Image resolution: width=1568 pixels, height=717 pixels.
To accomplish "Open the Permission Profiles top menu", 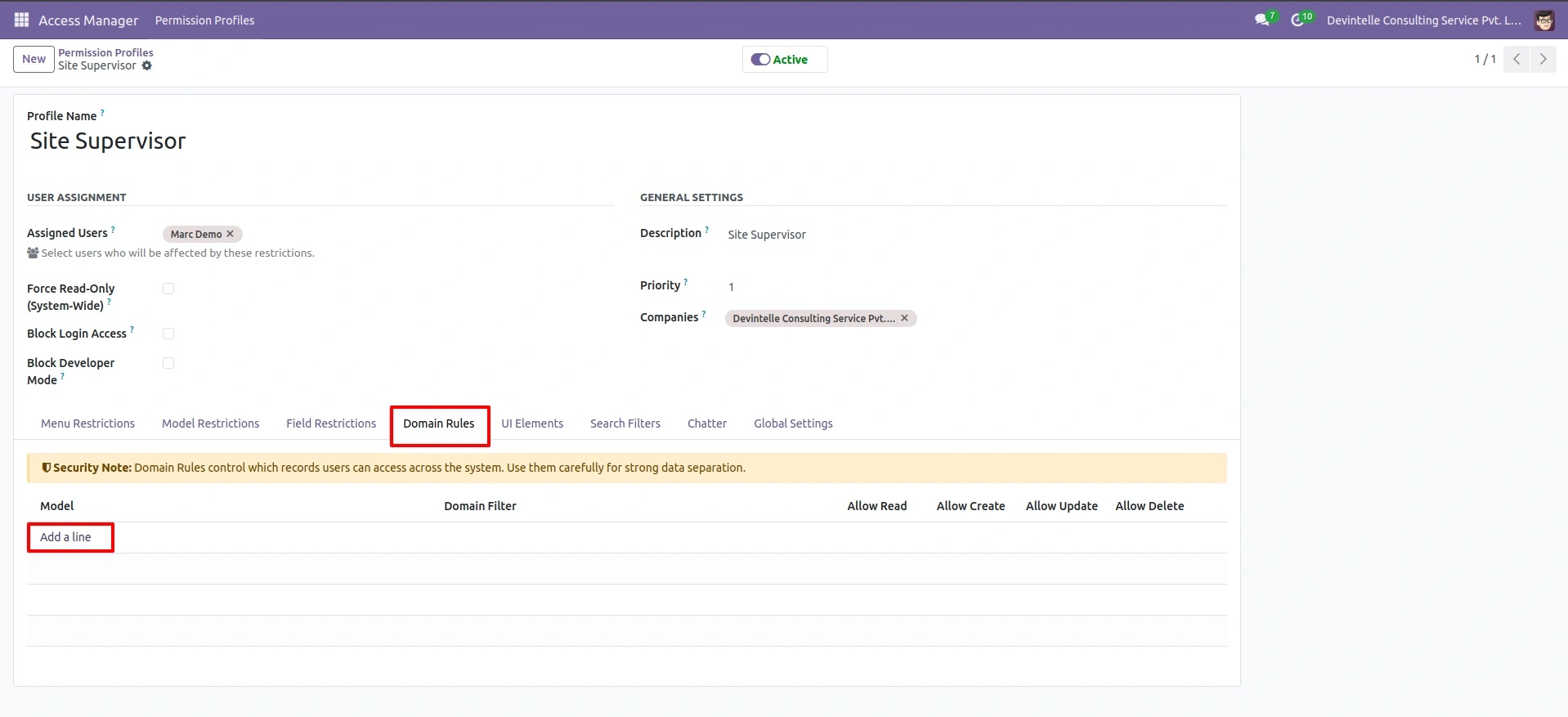I will click(204, 20).
